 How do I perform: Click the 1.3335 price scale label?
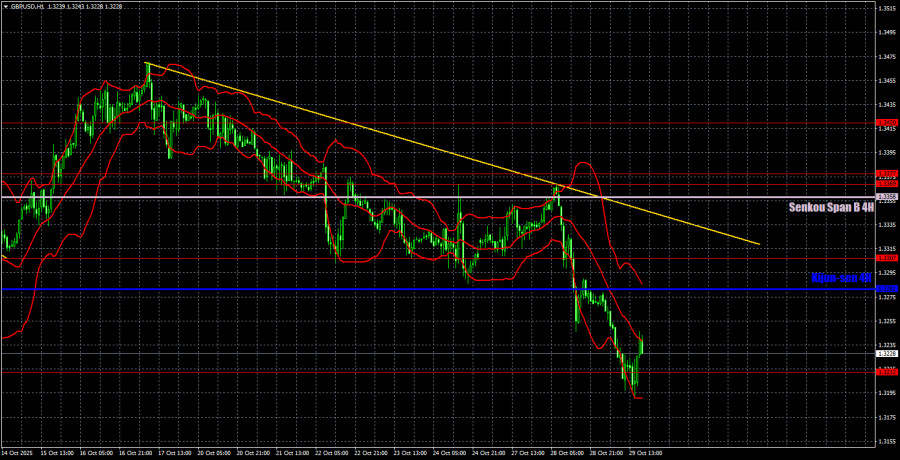[x=886, y=225]
